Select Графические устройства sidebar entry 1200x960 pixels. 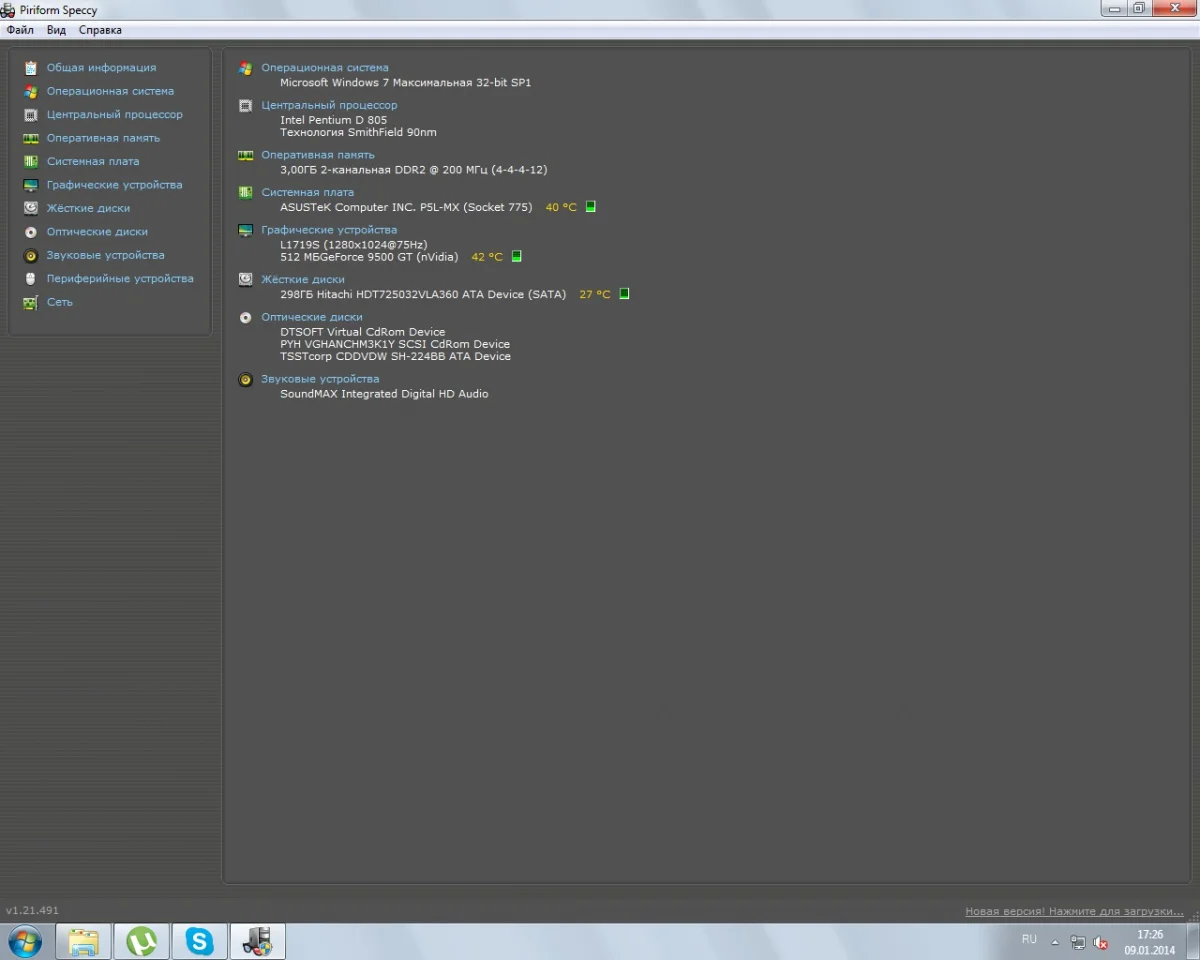pos(114,185)
